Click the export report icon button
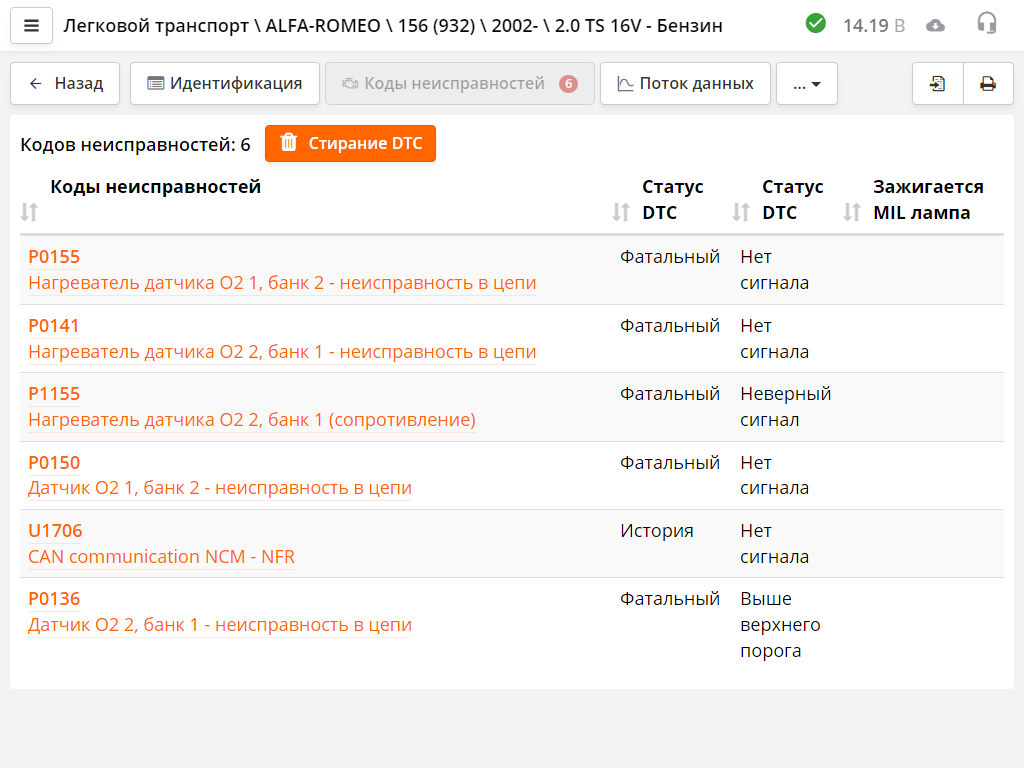The width and height of the screenshot is (1024, 768). pos(938,84)
